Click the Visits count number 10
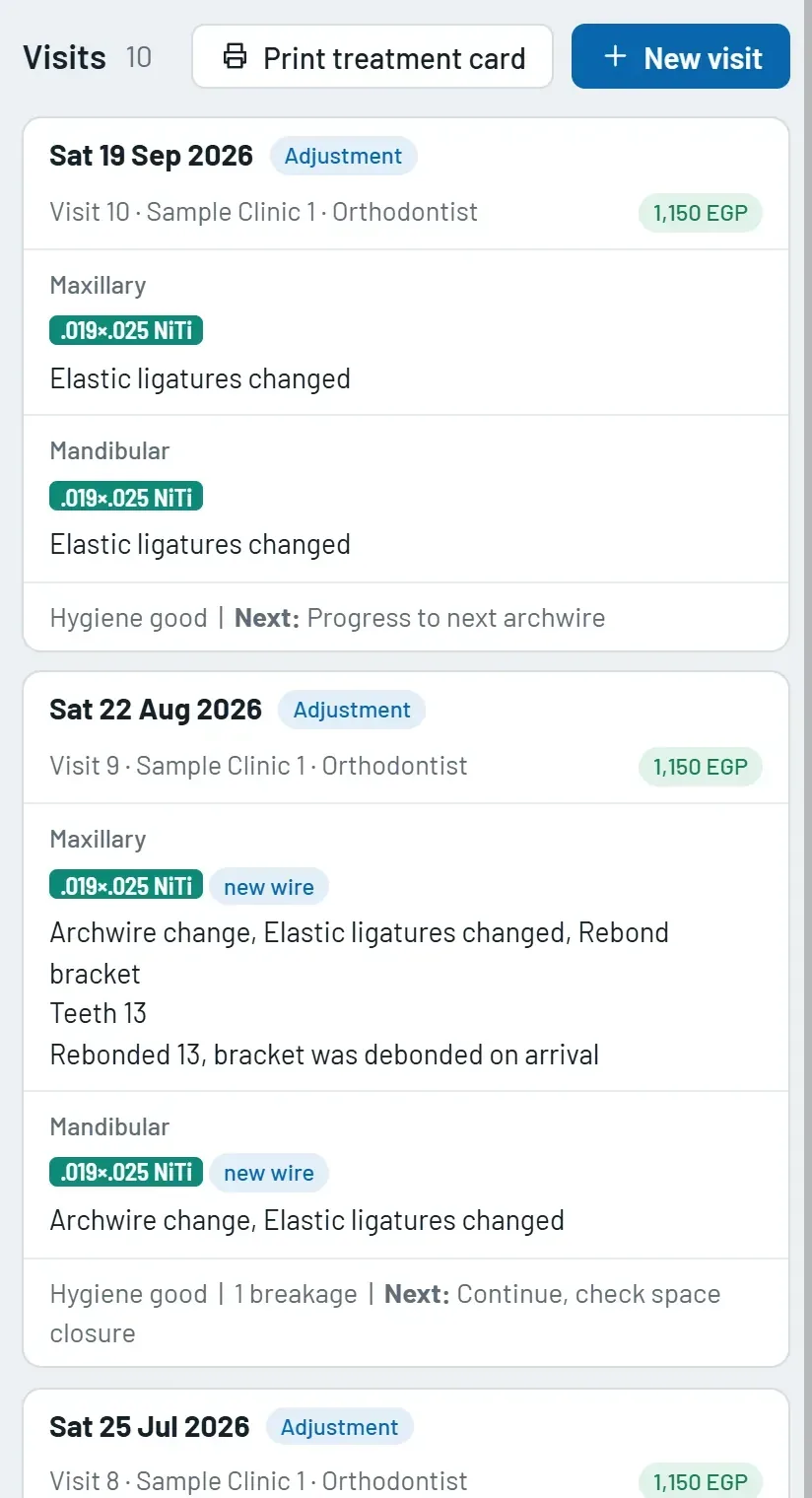812x1498 pixels. tap(139, 57)
